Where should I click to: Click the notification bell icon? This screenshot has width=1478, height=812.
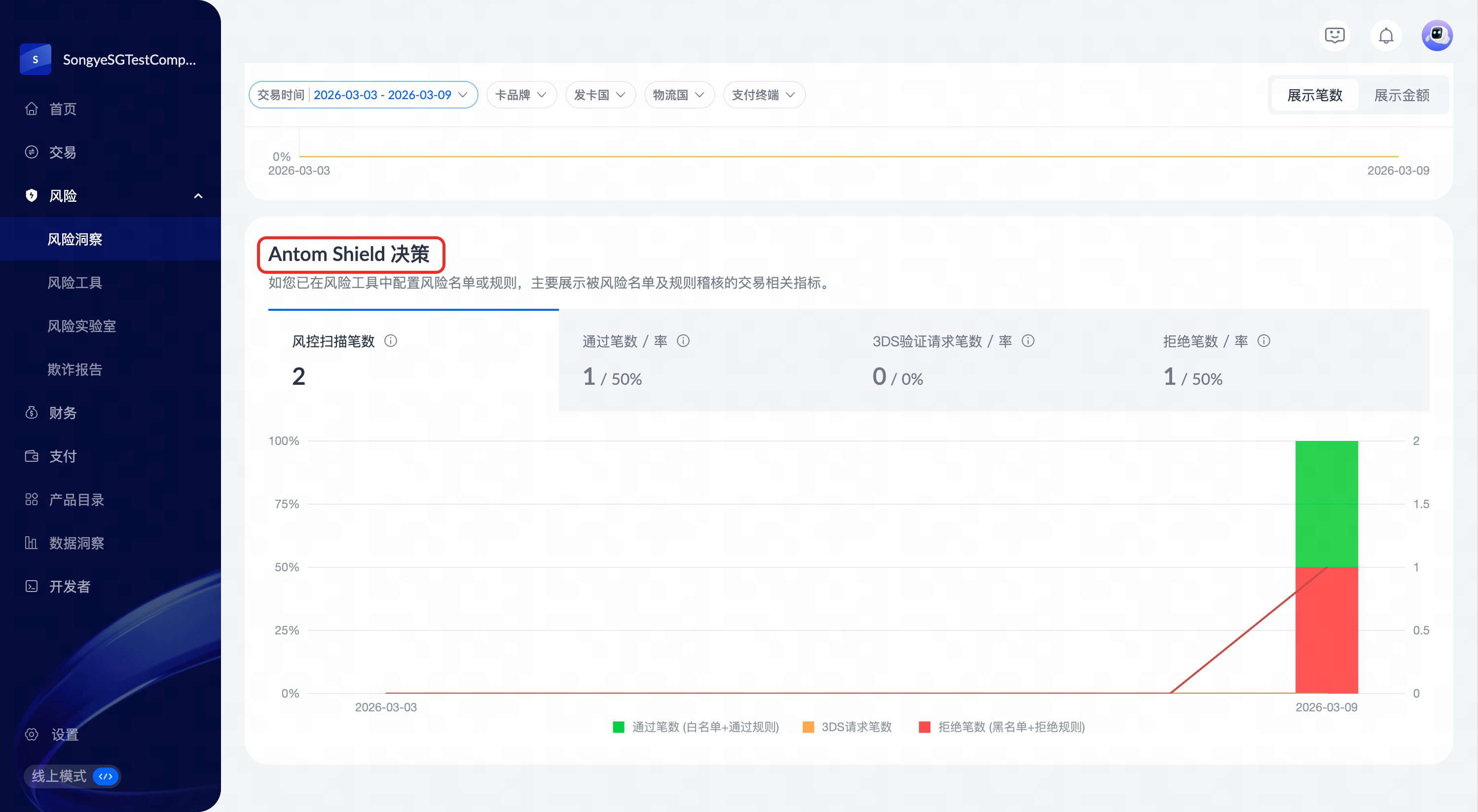click(x=1386, y=36)
